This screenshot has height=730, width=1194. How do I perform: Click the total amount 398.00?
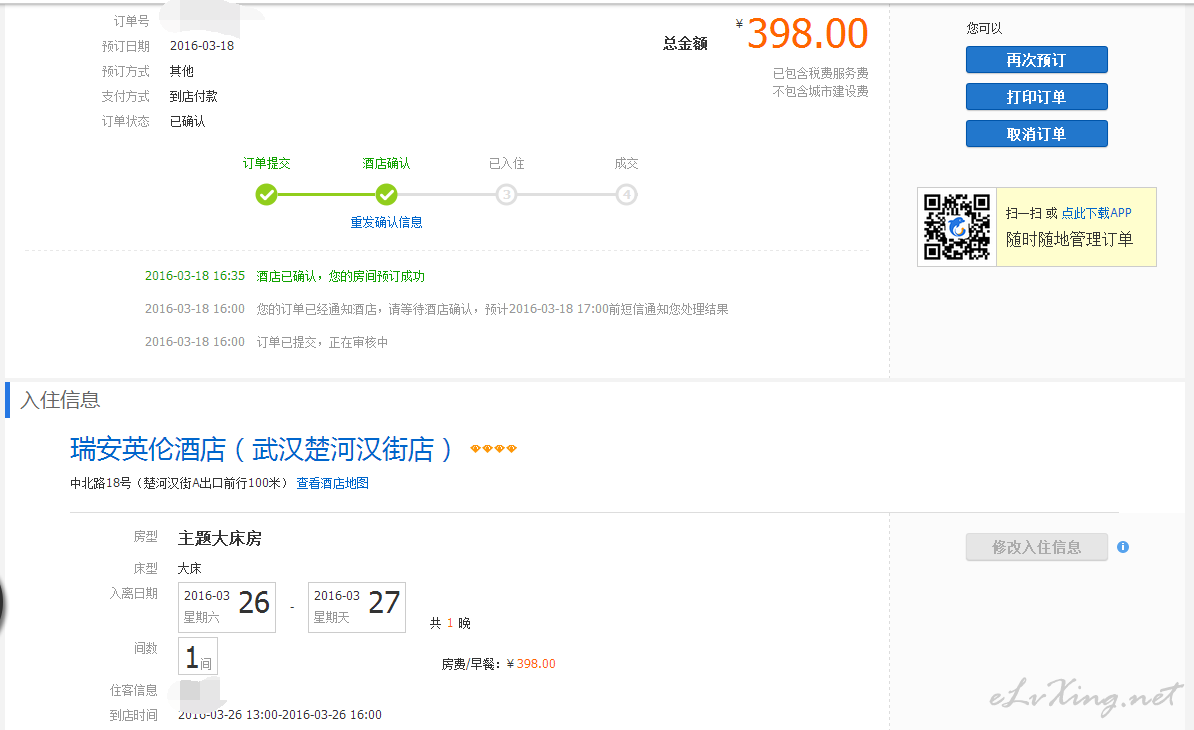807,34
